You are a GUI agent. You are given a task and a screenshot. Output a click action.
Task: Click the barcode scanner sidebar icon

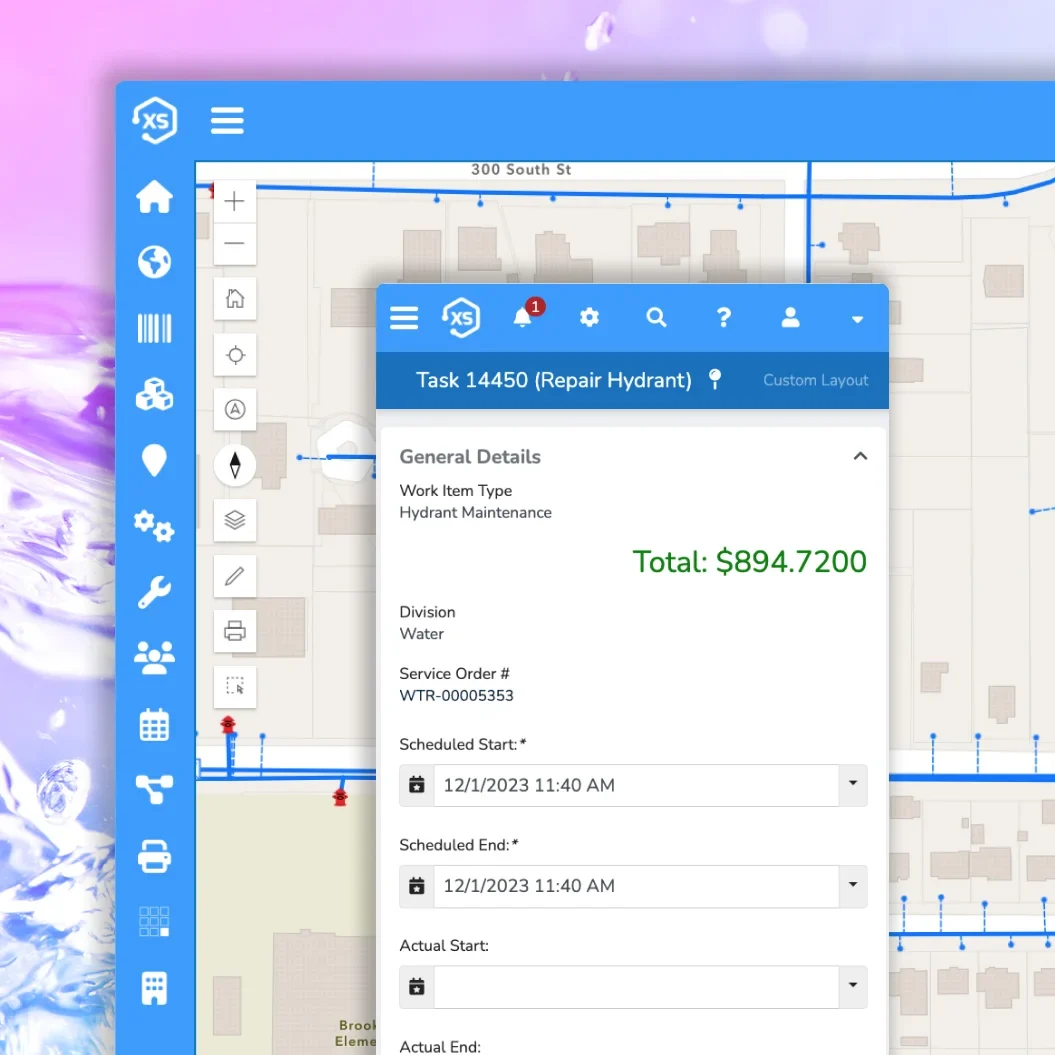[154, 328]
